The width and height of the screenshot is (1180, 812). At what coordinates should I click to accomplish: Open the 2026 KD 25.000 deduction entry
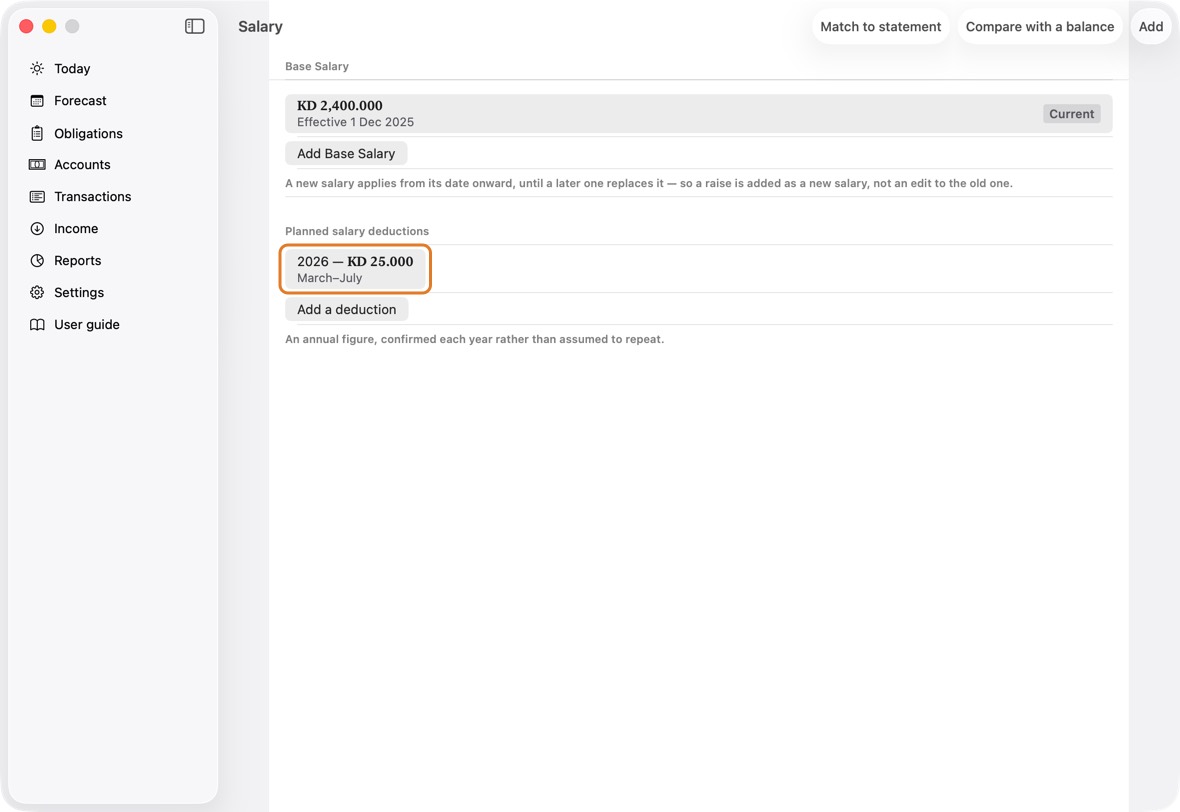click(355, 269)
